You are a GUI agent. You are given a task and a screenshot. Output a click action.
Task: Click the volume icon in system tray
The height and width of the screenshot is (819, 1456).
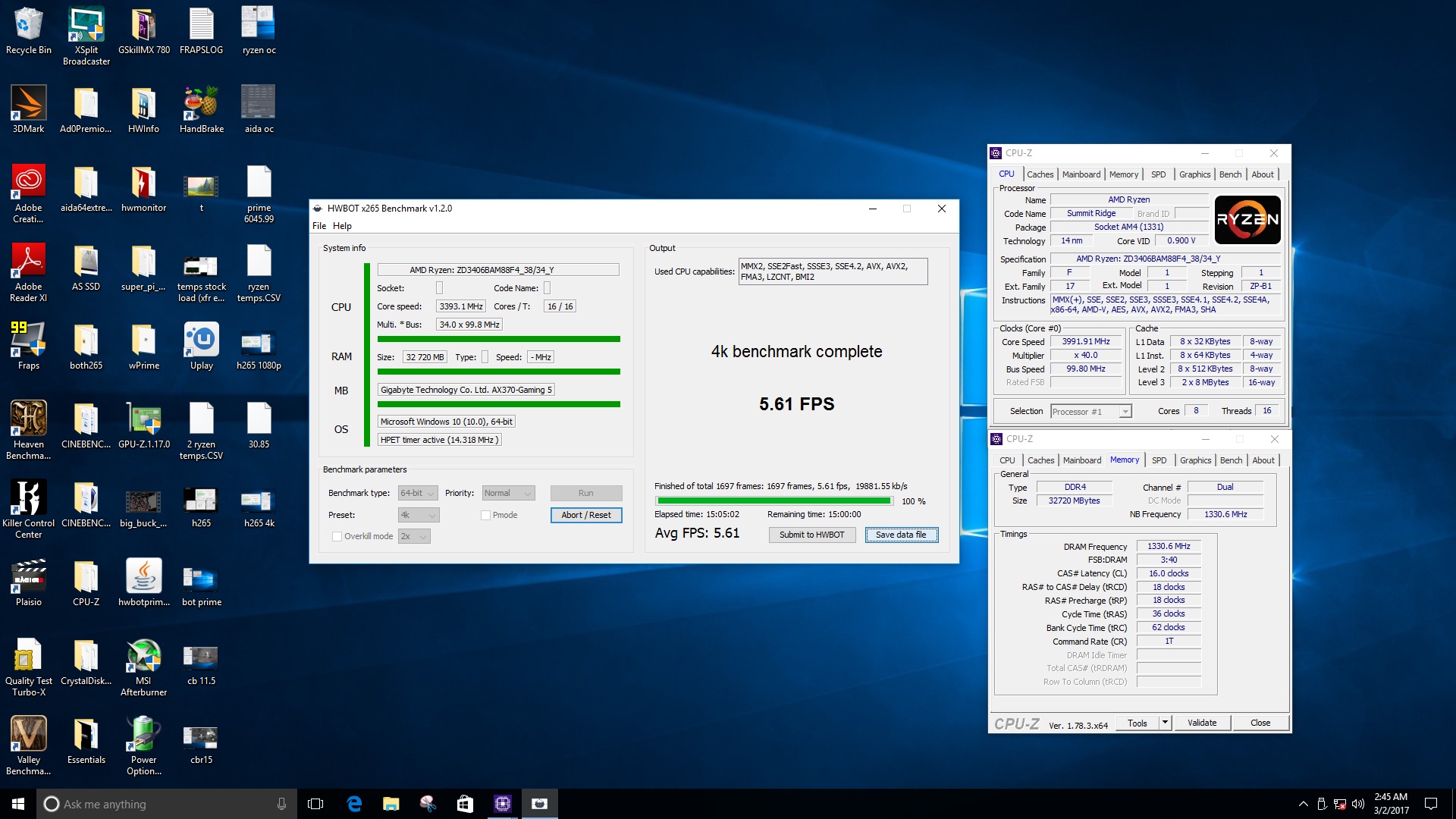(x=1358, y=804)
